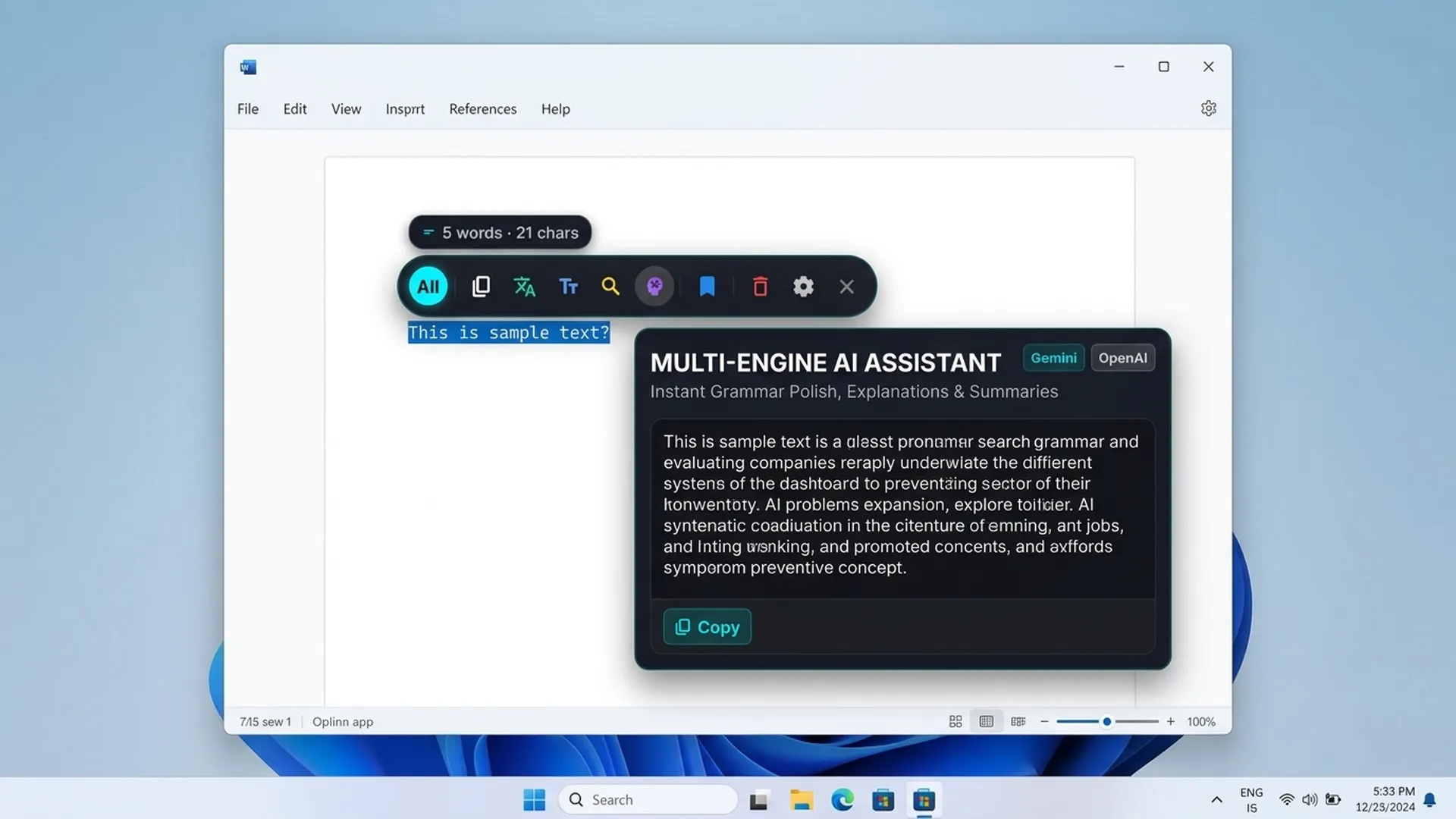Open the volume speaker tray icon
This screenshot has height=819, width=1456.
[1310, 800]
